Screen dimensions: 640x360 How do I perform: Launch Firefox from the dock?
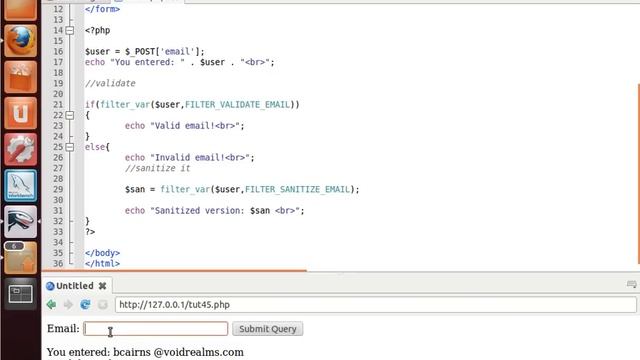[20, 41]
